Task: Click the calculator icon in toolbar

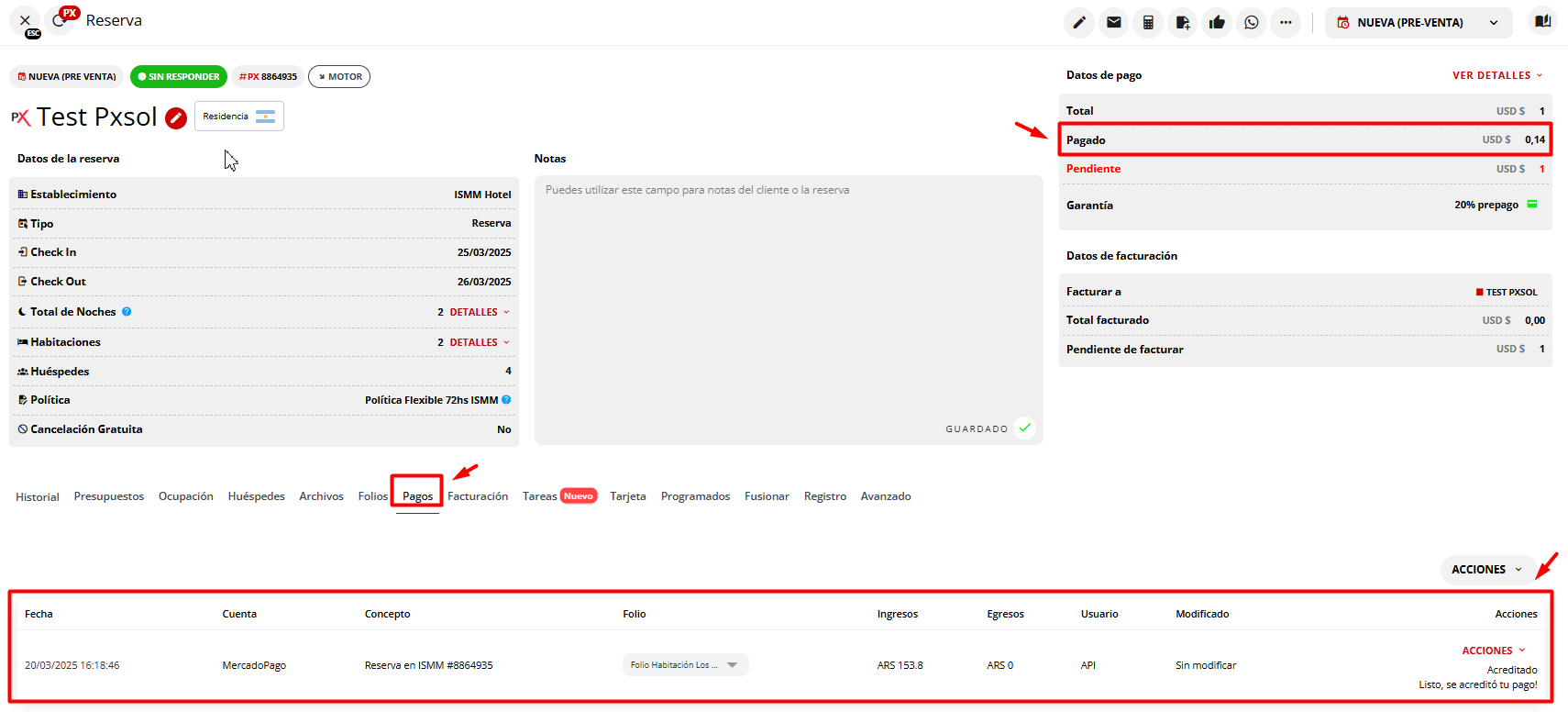Action: tap(1148, 23)
